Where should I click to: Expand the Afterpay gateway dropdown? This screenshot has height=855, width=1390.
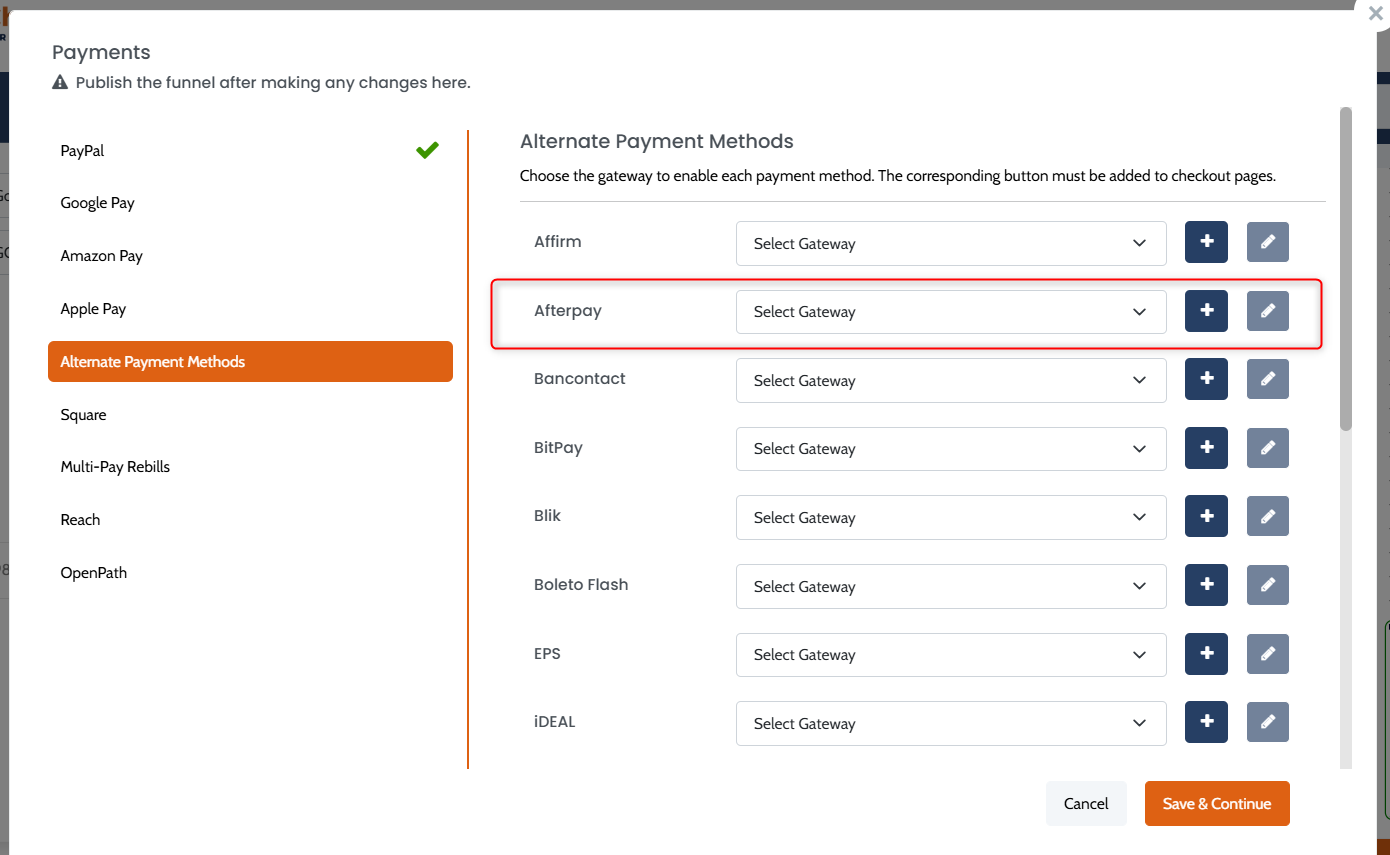[x=950, y=312]
